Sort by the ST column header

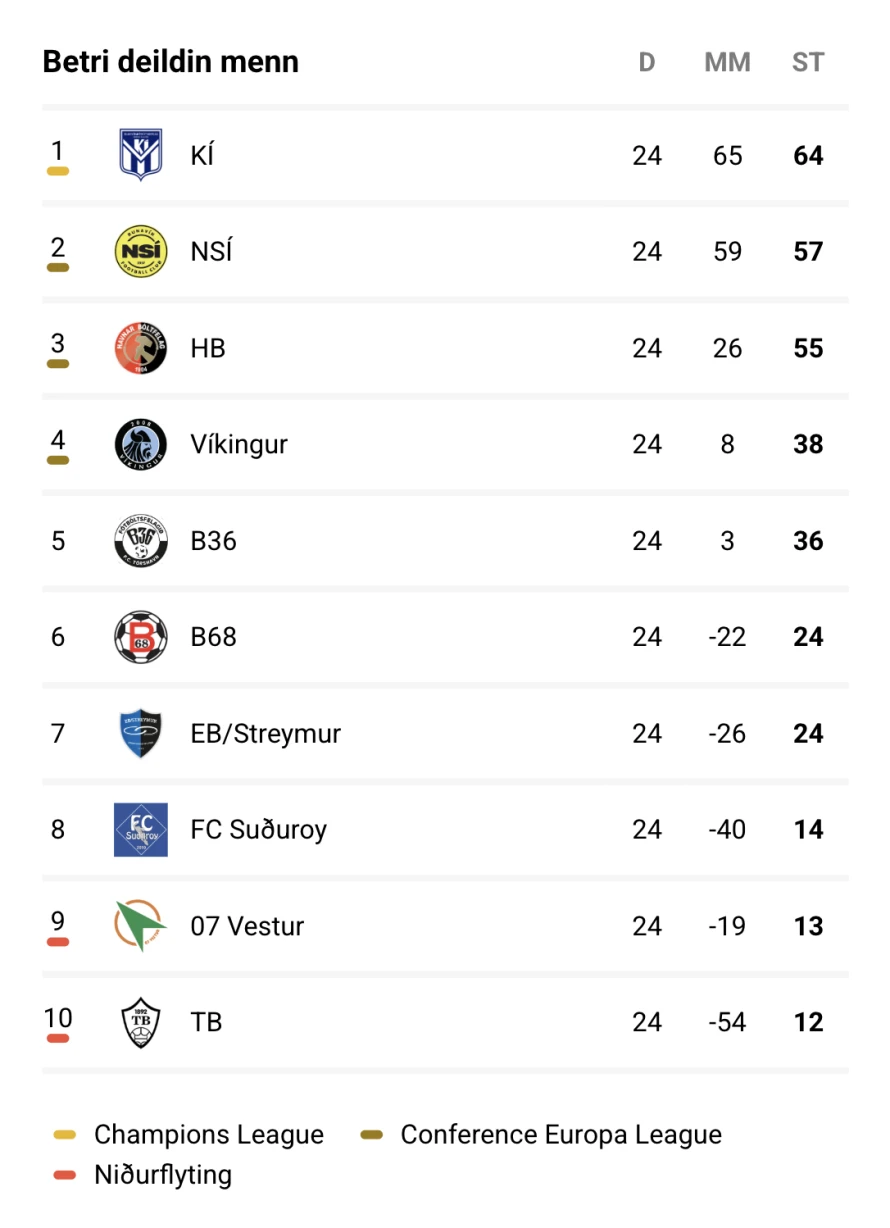pyautogui.click(x=808, y=62)
